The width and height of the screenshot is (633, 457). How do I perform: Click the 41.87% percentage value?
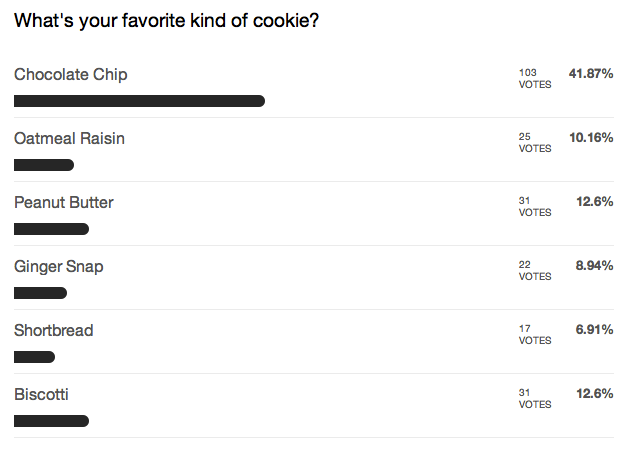coord(590,74)
